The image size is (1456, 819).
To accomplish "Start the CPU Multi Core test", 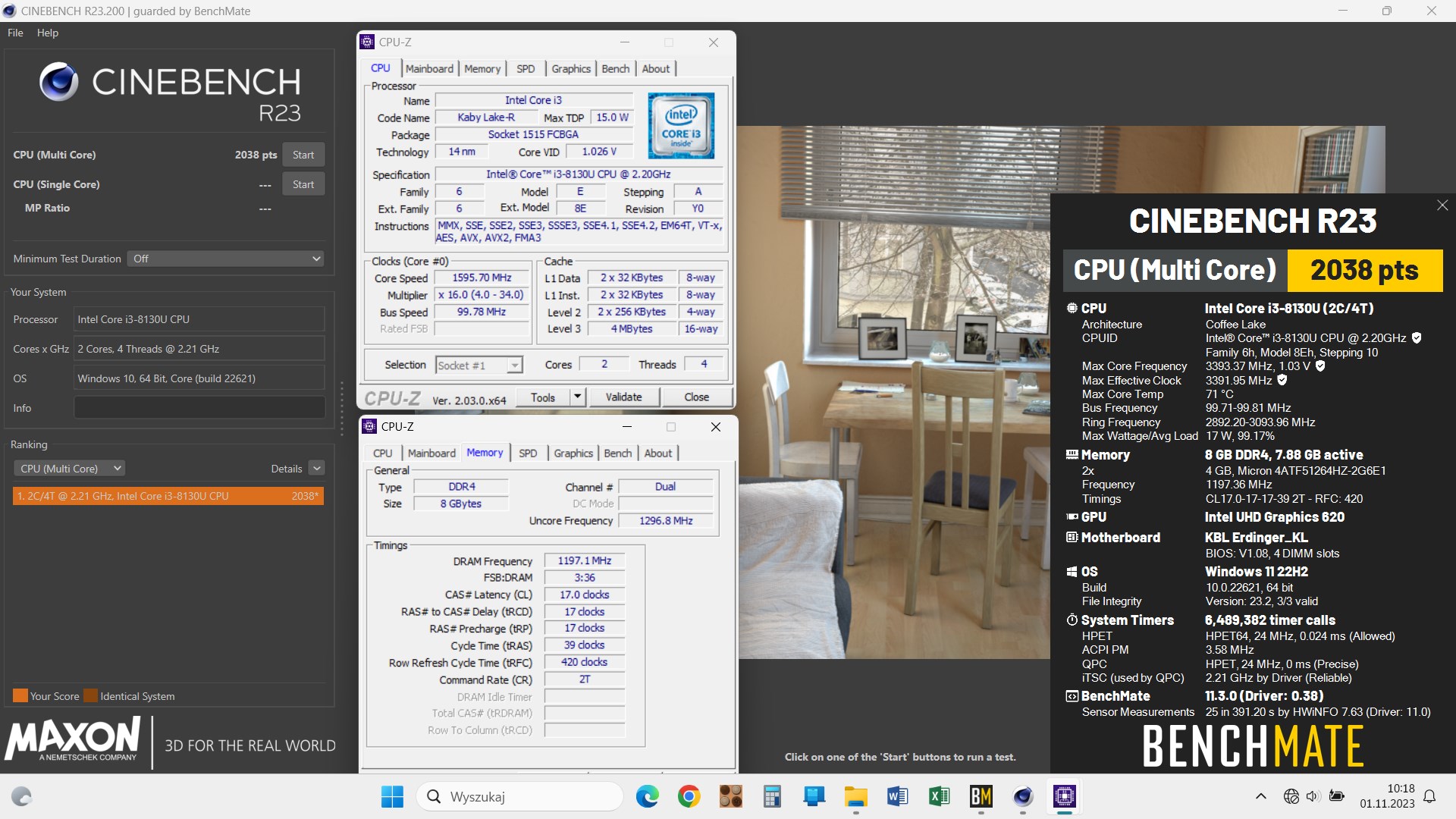I will (x=303, y=155).
